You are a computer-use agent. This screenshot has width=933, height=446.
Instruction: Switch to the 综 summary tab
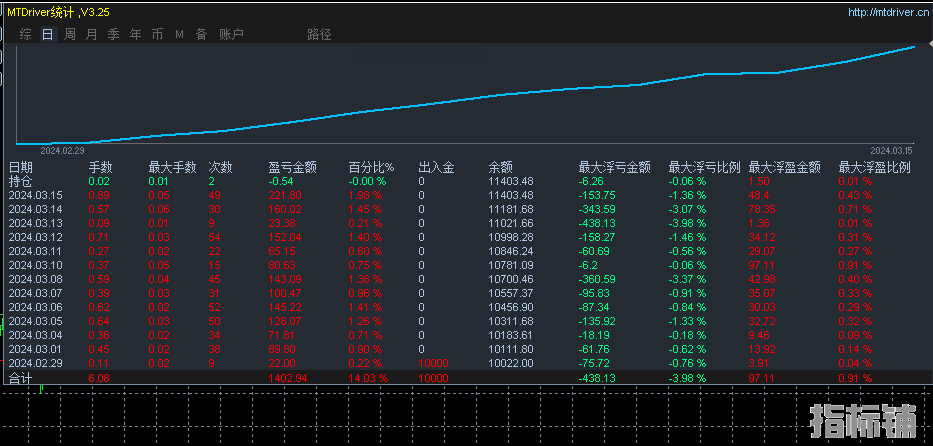point(26,34)
